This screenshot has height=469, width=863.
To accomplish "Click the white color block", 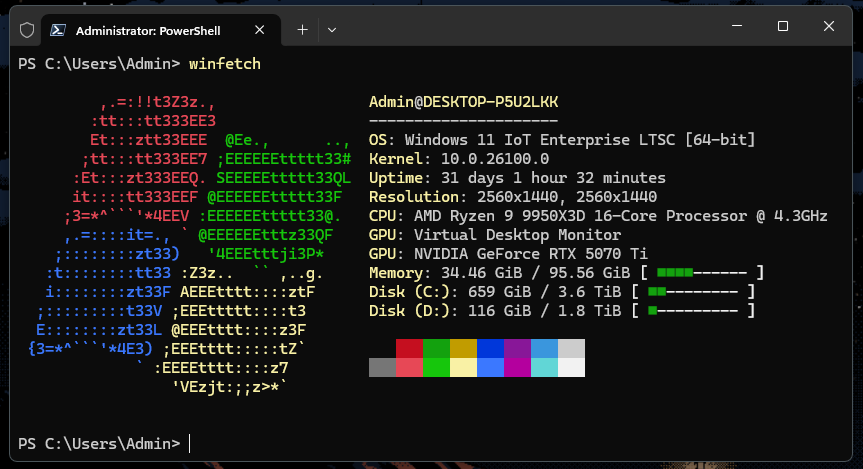I will (571, 368).
